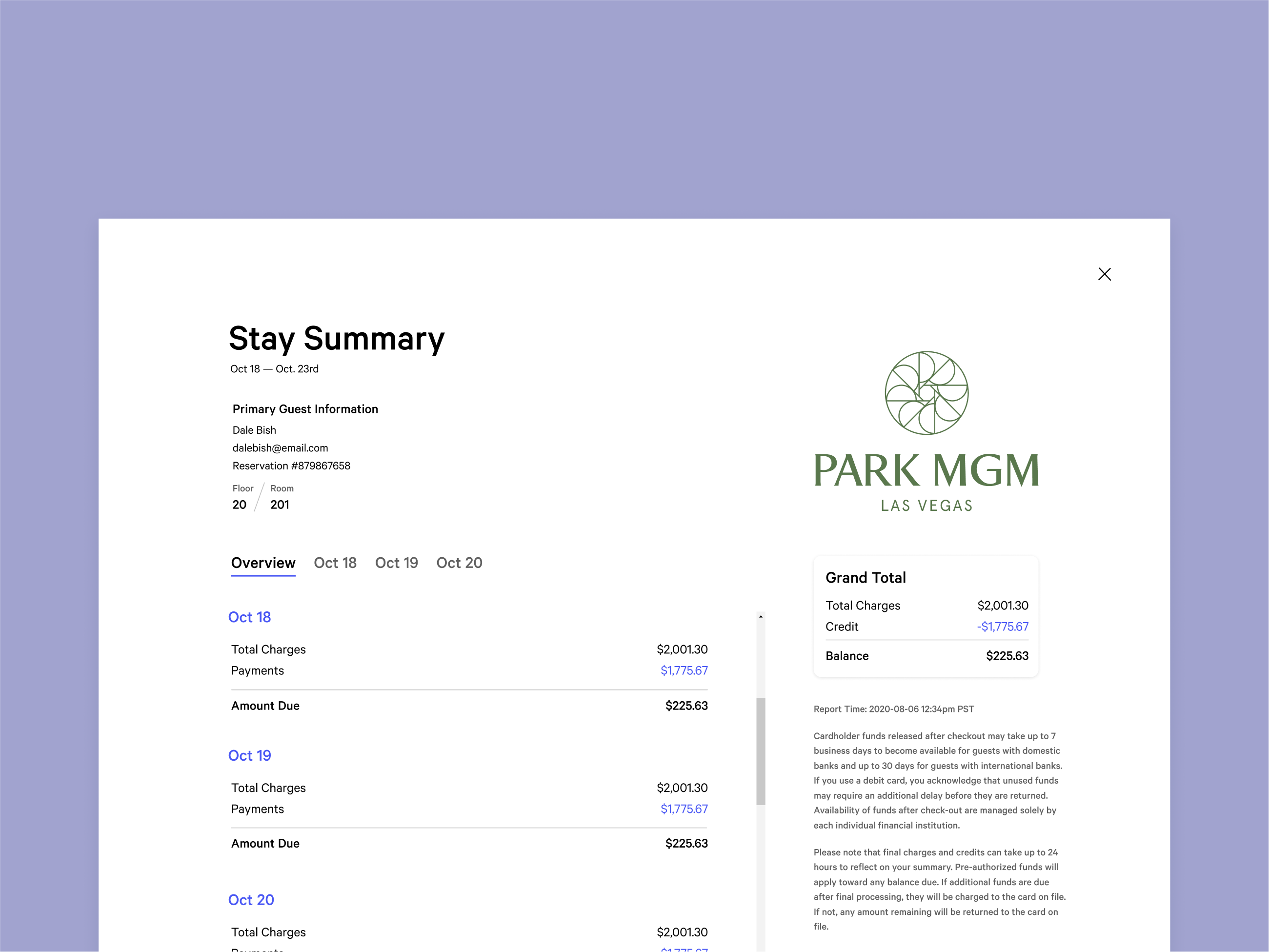Close the Stay Summary dialog

click(x=1105, y=274)
